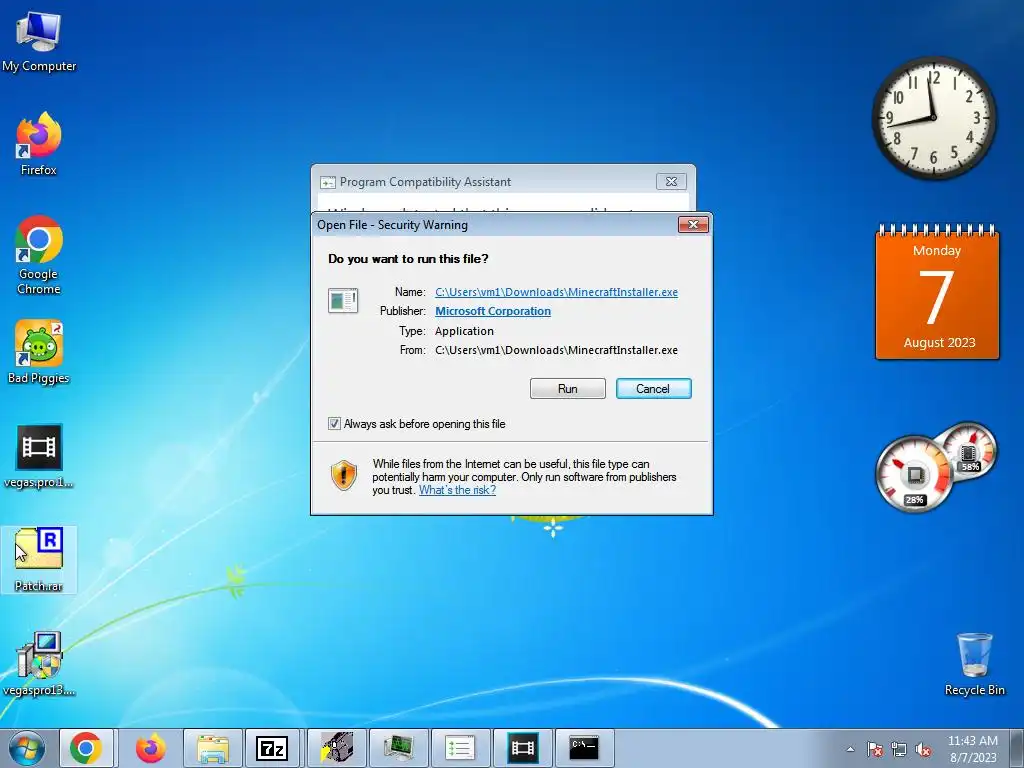Open the What's the risk? link
1024x768 pixels.
tap(457, 490)
